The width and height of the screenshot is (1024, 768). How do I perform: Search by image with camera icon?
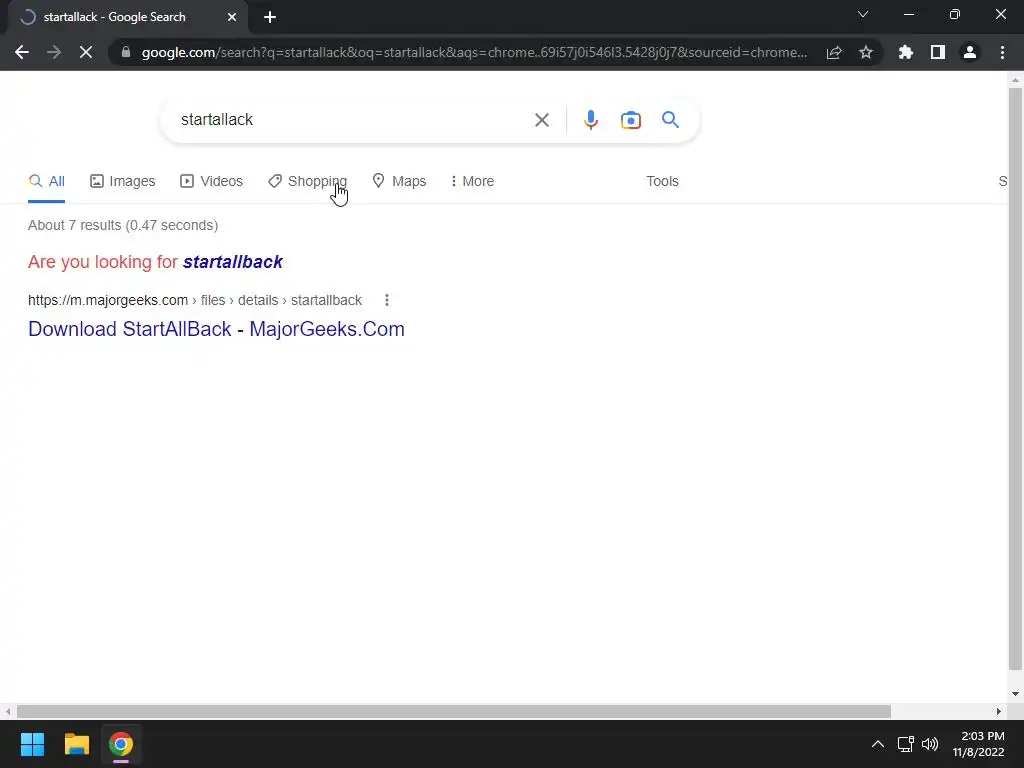point(630,120)
